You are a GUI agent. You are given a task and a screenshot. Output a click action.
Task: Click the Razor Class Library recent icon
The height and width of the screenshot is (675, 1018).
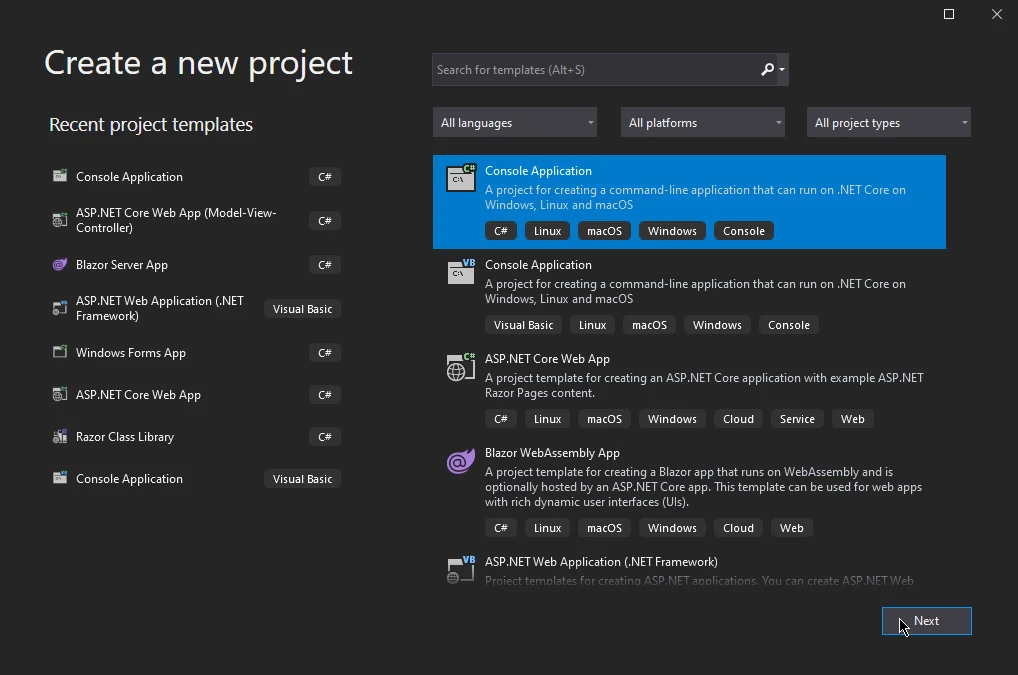click(x=59, y=437)
